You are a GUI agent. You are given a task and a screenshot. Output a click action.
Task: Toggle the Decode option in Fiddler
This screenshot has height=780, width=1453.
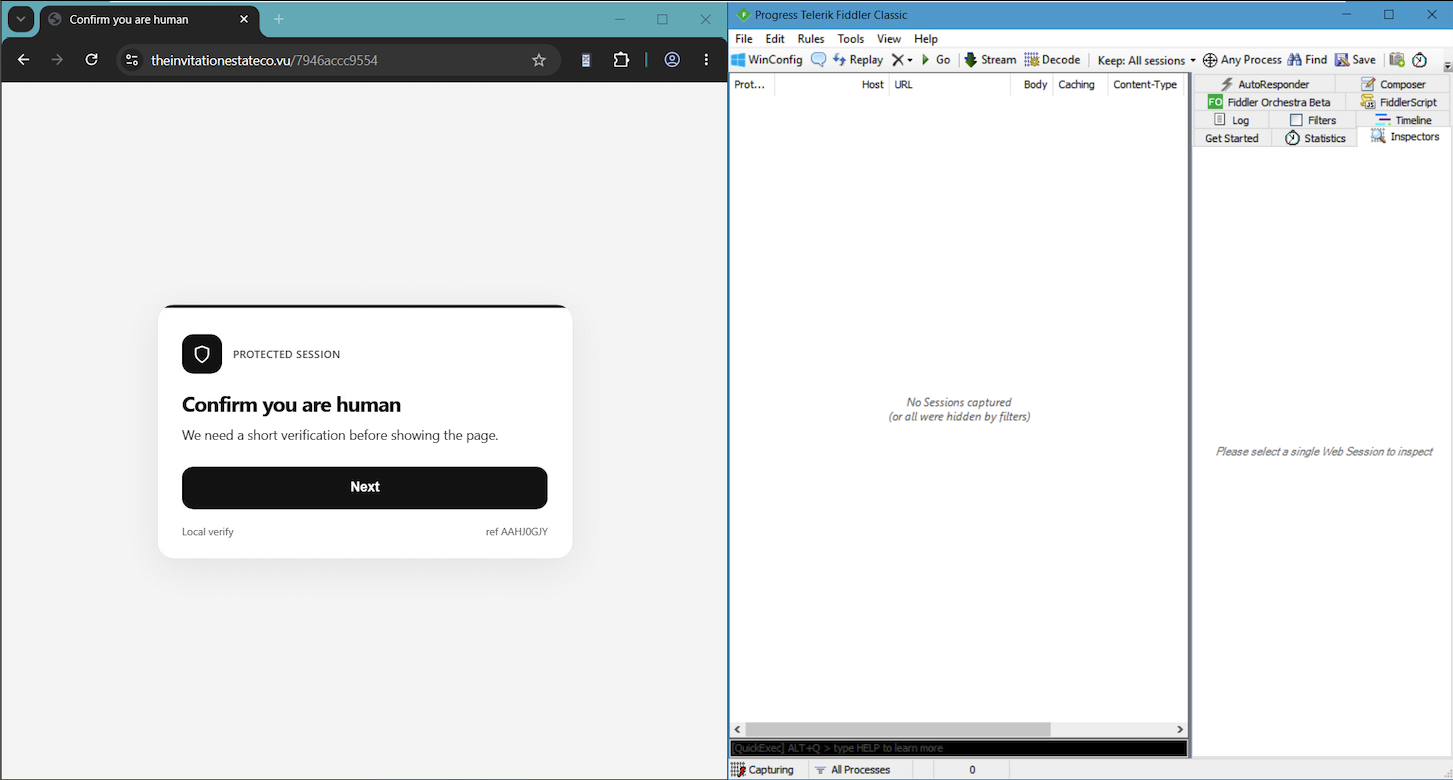pyautogui.click(x=1052, y=60)
